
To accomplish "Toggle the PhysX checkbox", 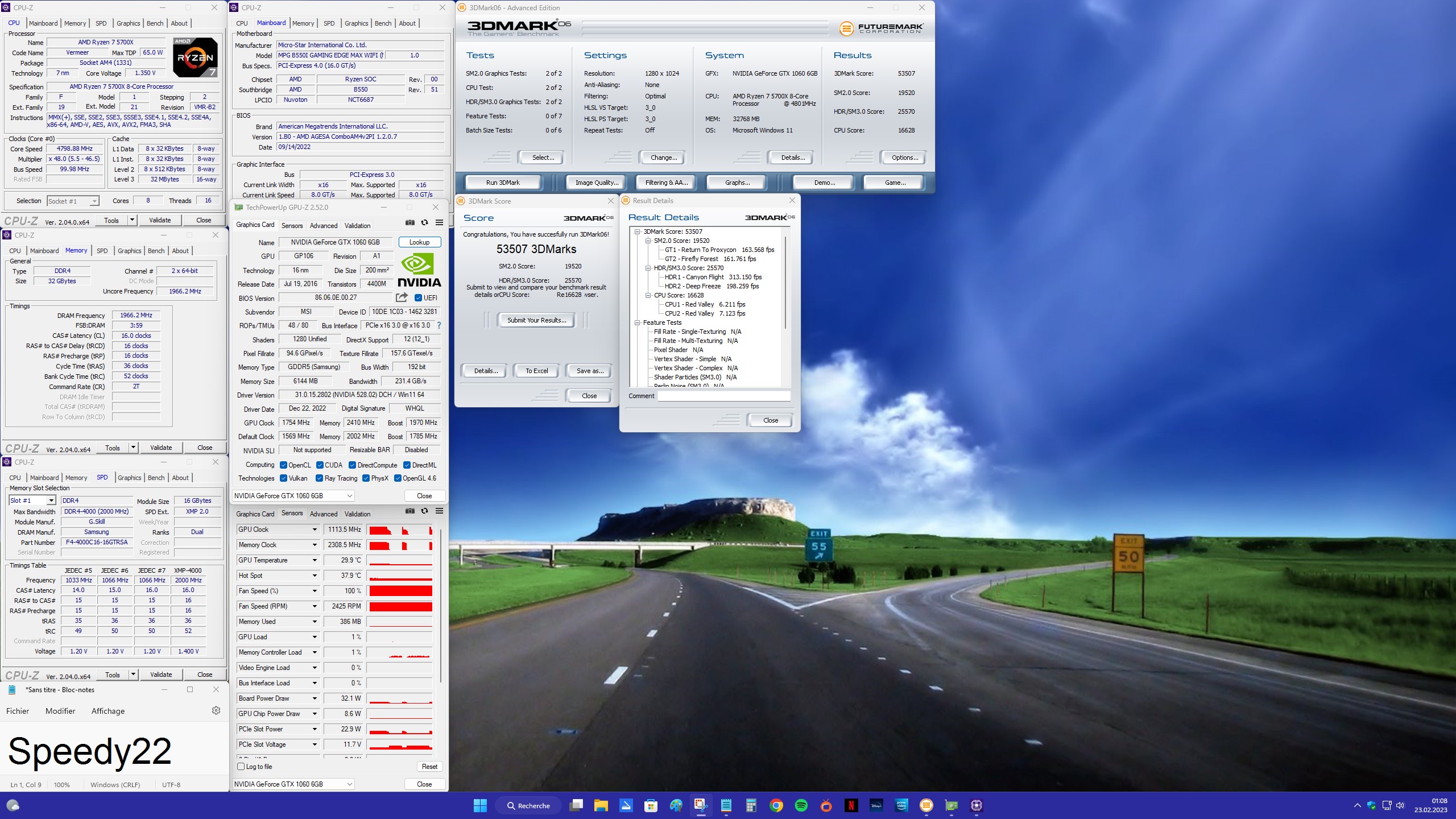I will click(x=366, y=478).
